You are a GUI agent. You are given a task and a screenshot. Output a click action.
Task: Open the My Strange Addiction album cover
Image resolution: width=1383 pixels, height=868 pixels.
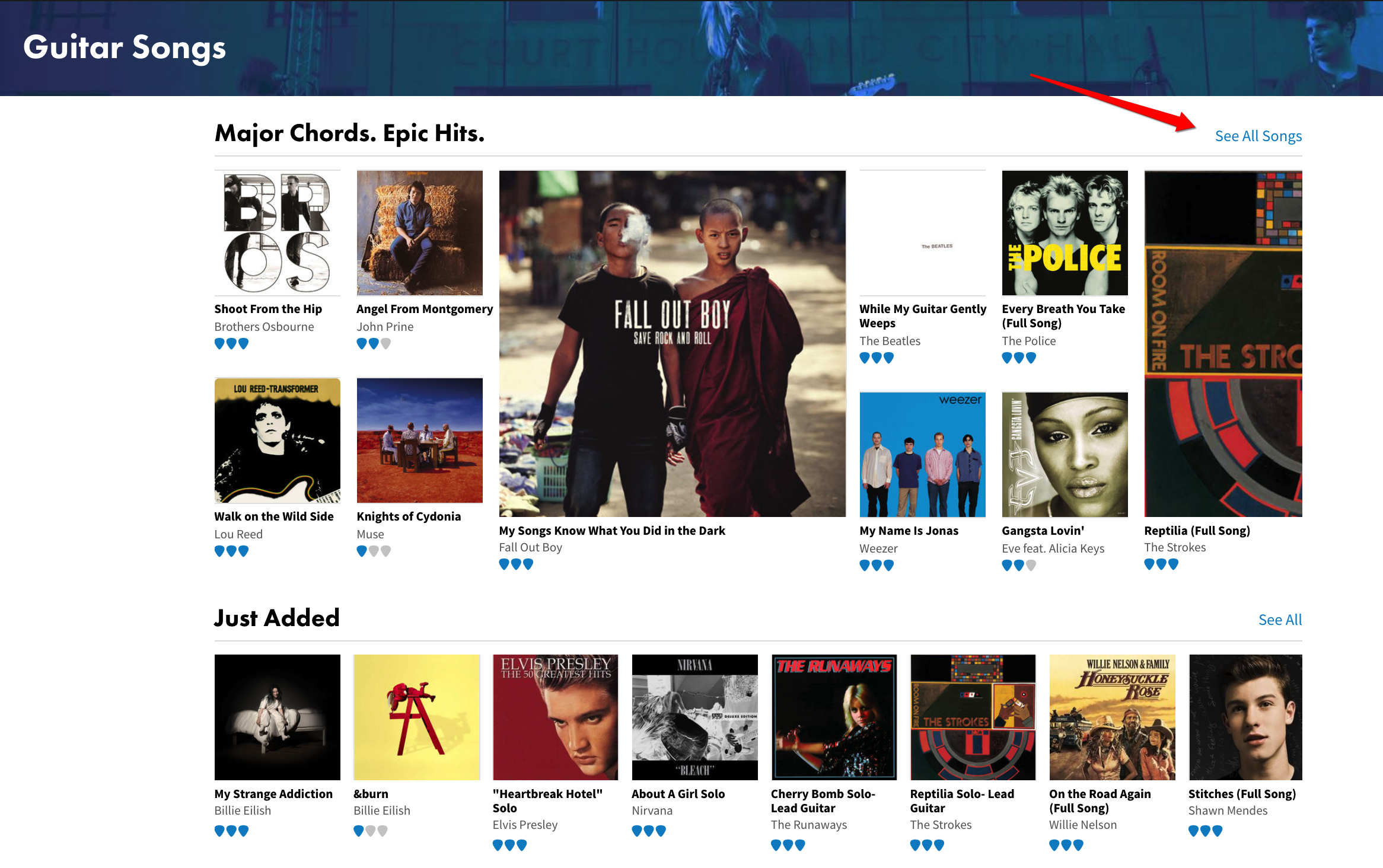[277, 717]
